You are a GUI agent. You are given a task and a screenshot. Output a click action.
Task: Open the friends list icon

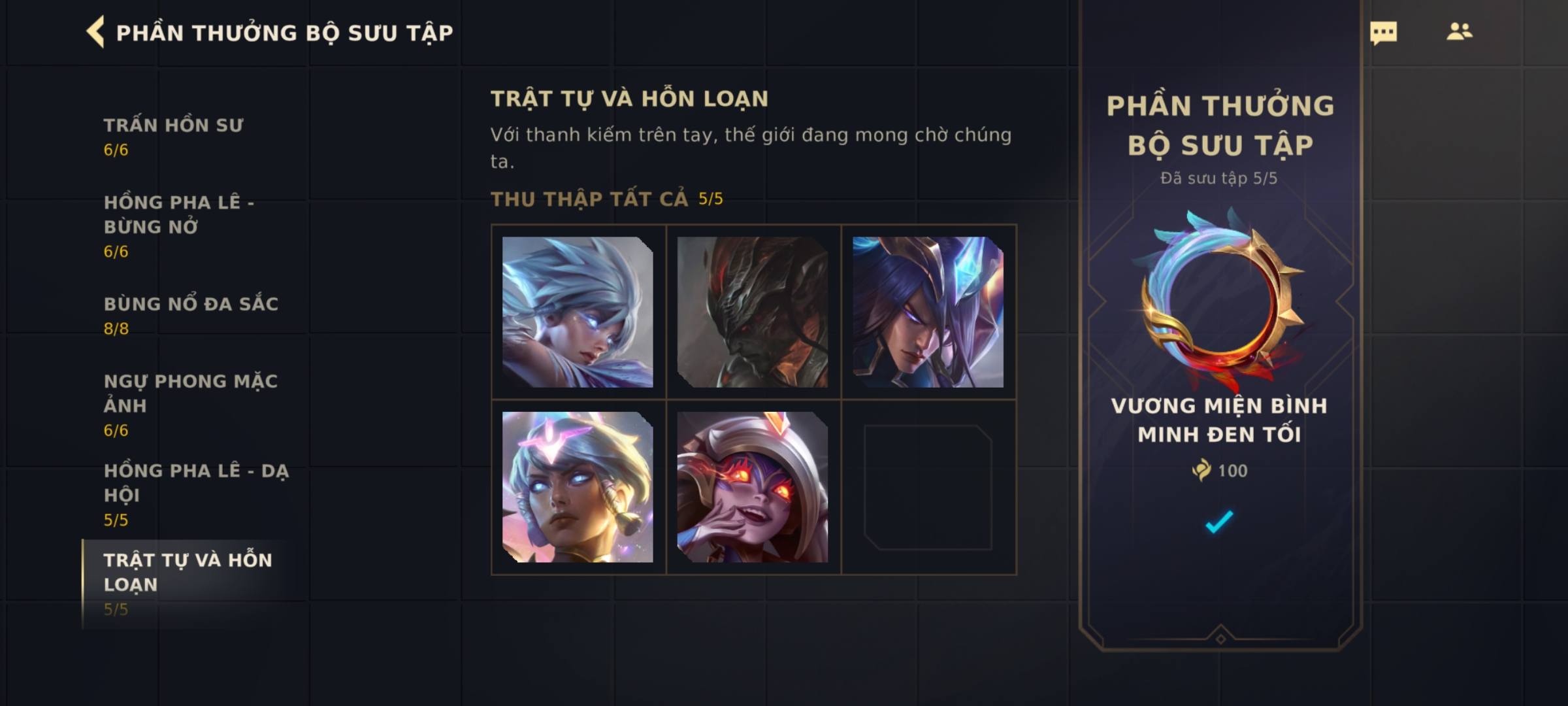click(x=1459, y=31)
